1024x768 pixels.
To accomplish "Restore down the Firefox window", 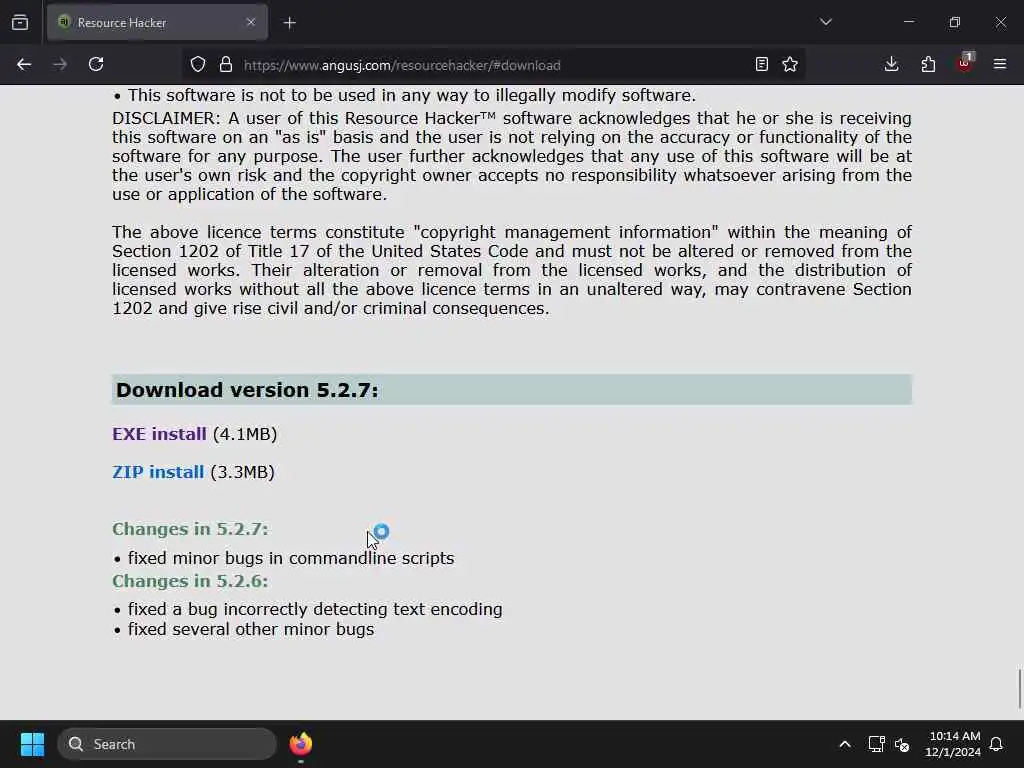I will click(x=955, y=22).
